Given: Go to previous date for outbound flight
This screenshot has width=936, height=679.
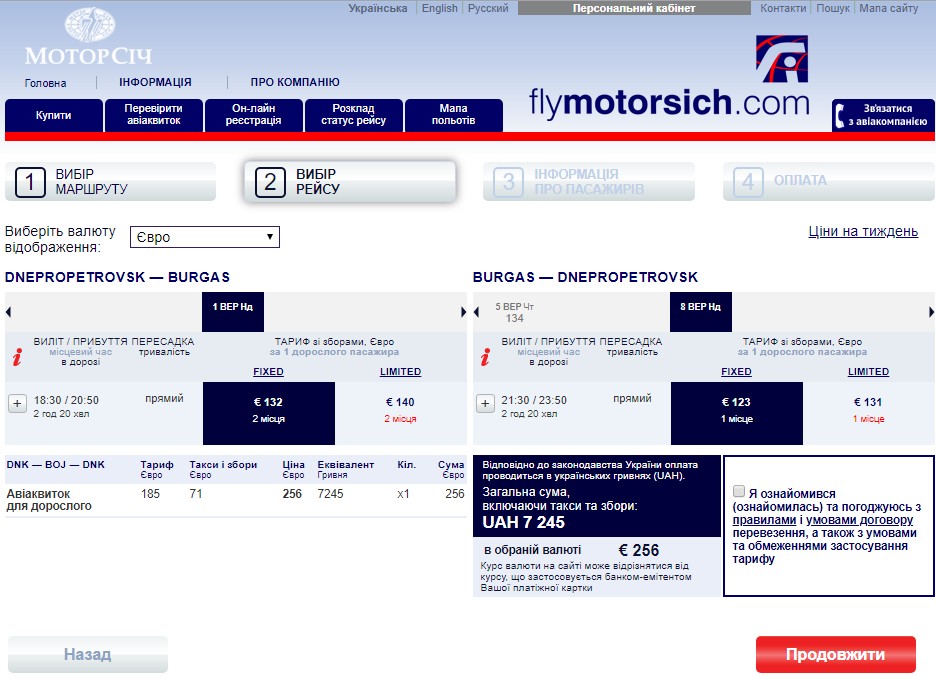Looking at the screenshot, I should click(8, 312).
